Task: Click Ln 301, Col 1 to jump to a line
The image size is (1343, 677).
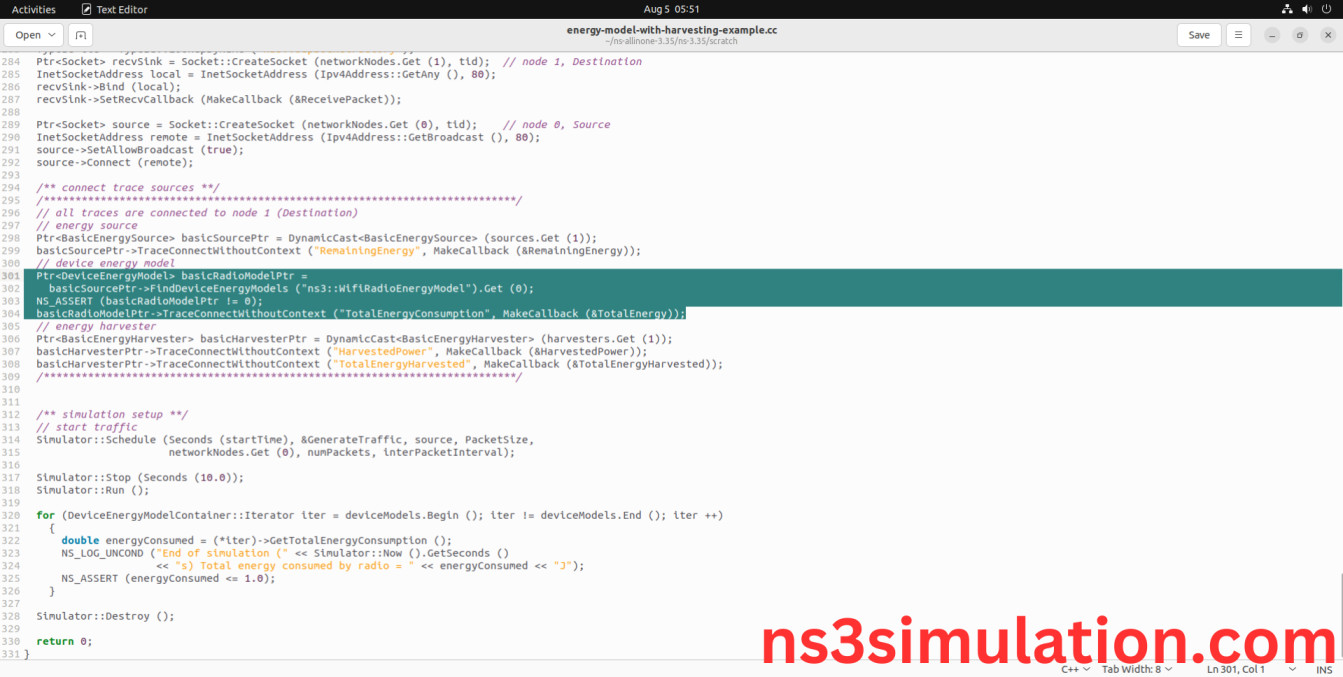Action: click(1235, 669)
